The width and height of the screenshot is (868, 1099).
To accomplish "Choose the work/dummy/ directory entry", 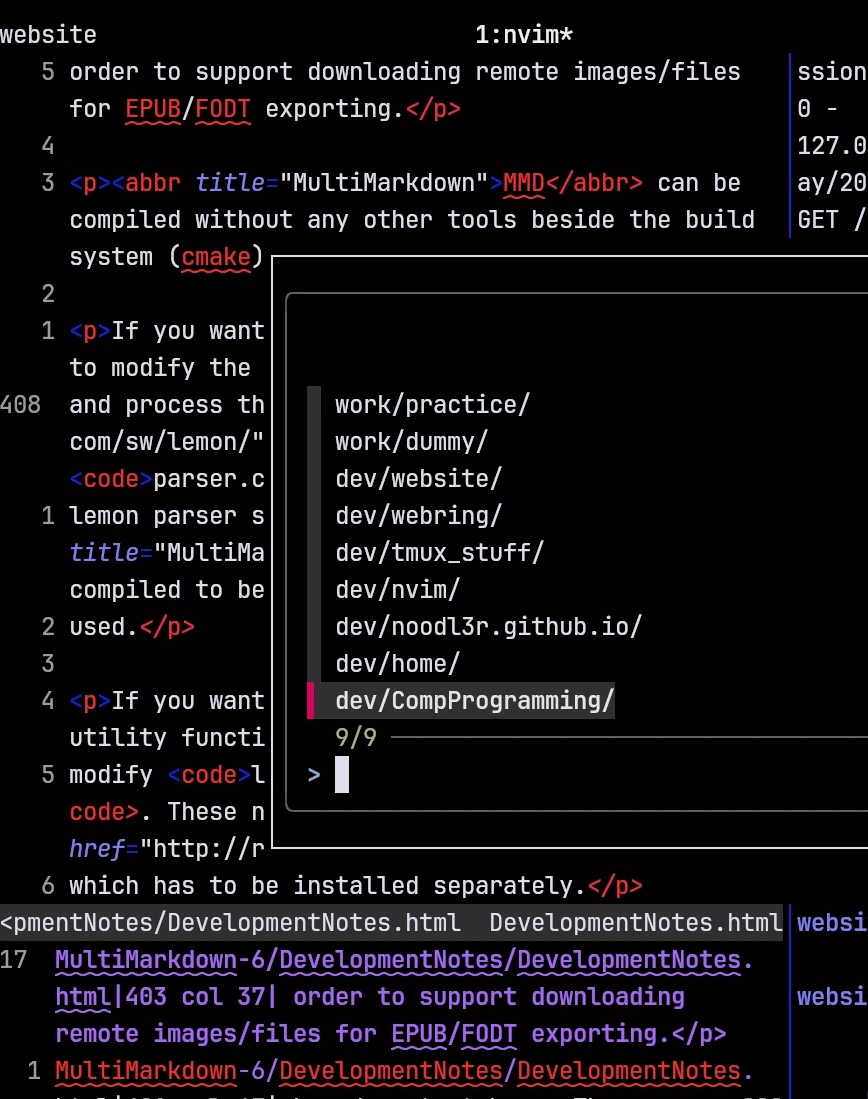I will [411, 442].
